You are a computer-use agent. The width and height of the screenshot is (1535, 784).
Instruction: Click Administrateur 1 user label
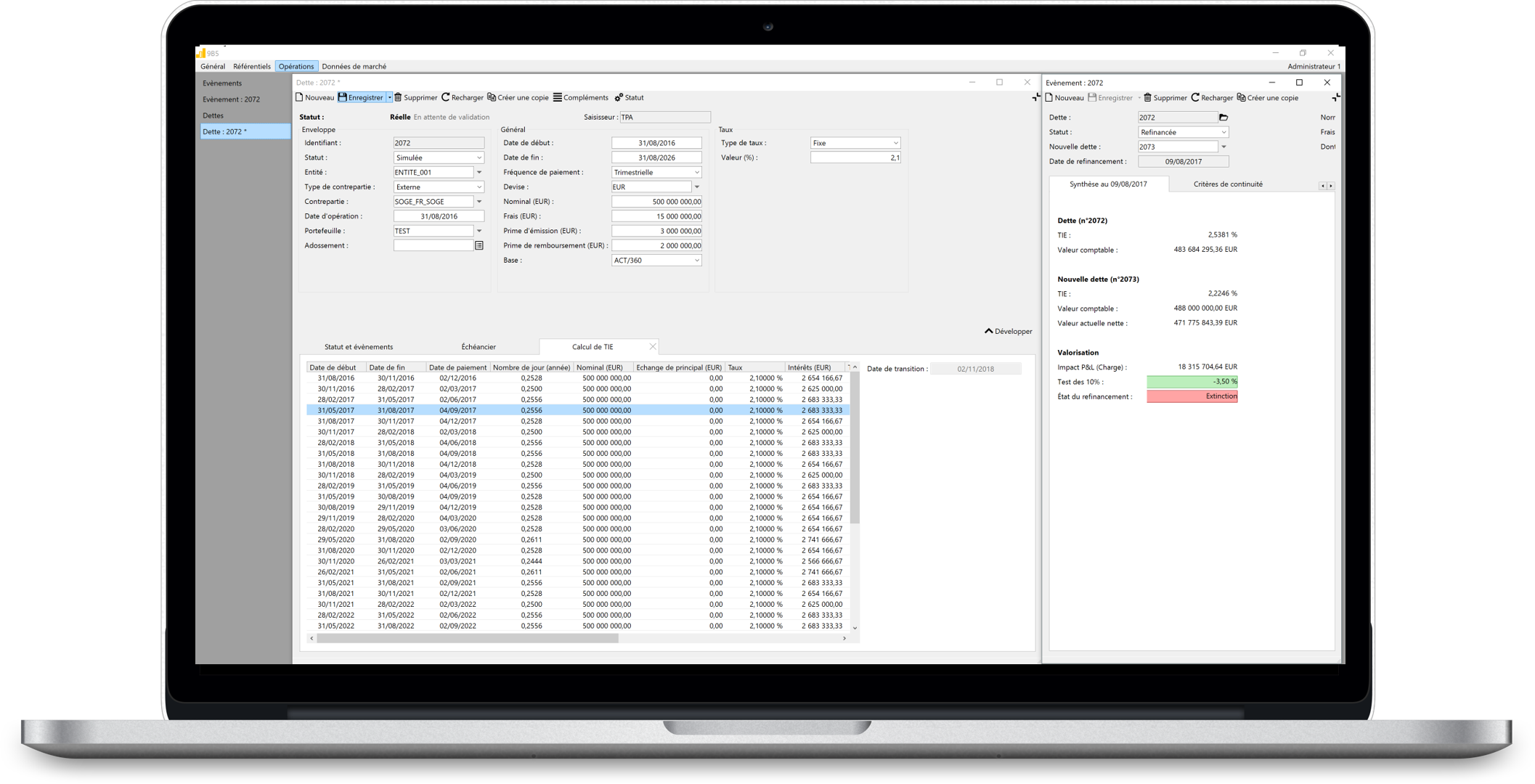pos(1314,66)
